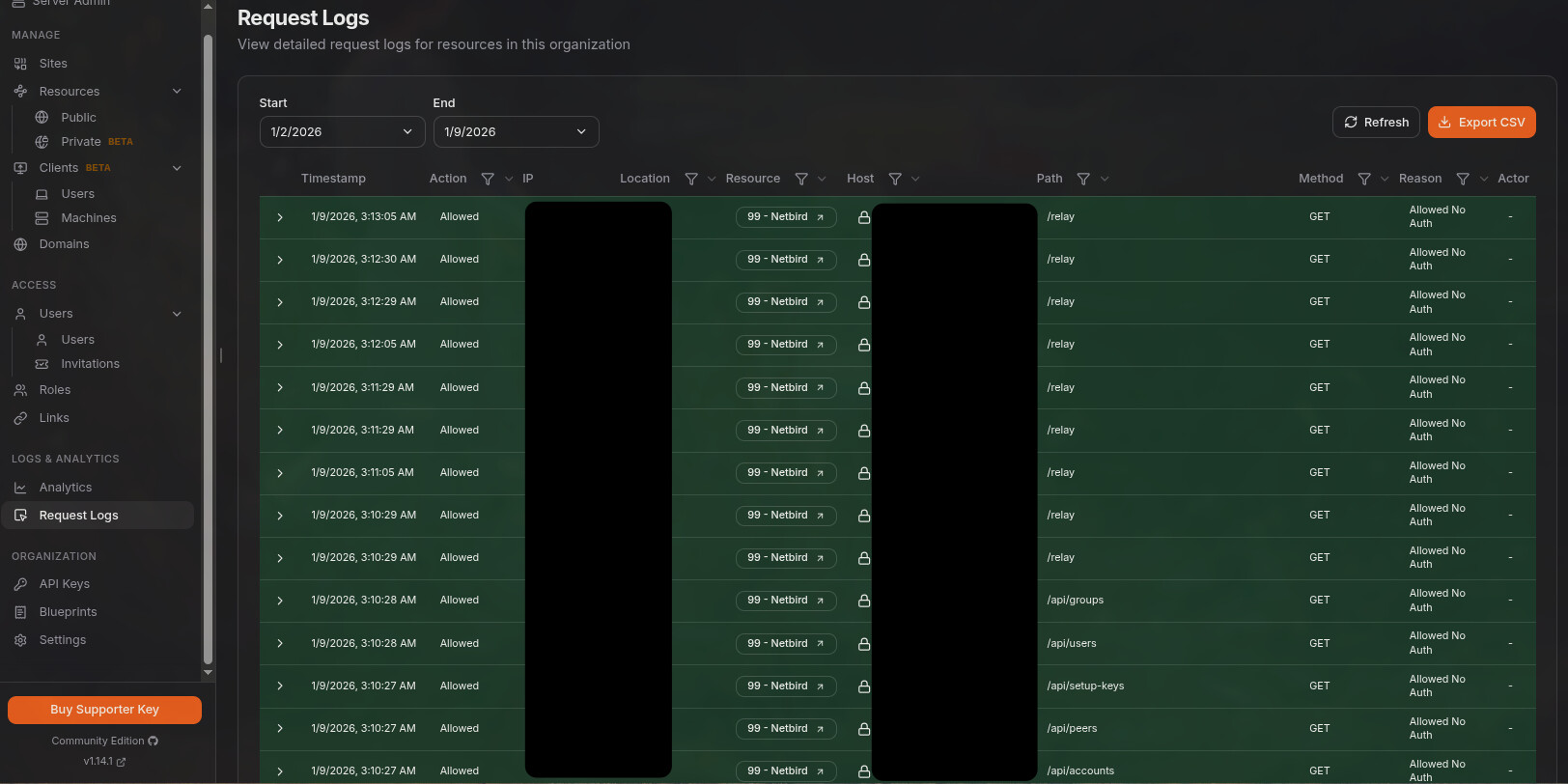Image resolution: width=1568 pixels, height=784 pixels.
Task: Click the sidebar scrollbar down arrow
Action: pos(208,672)
